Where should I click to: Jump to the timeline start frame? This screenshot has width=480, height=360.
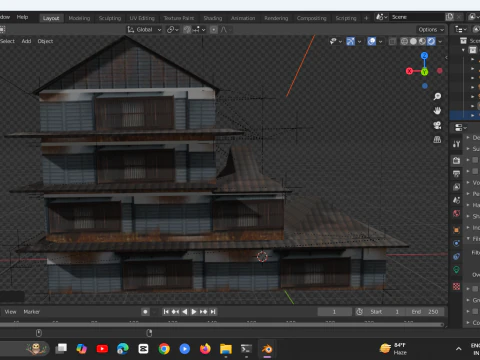coord(166,312)
